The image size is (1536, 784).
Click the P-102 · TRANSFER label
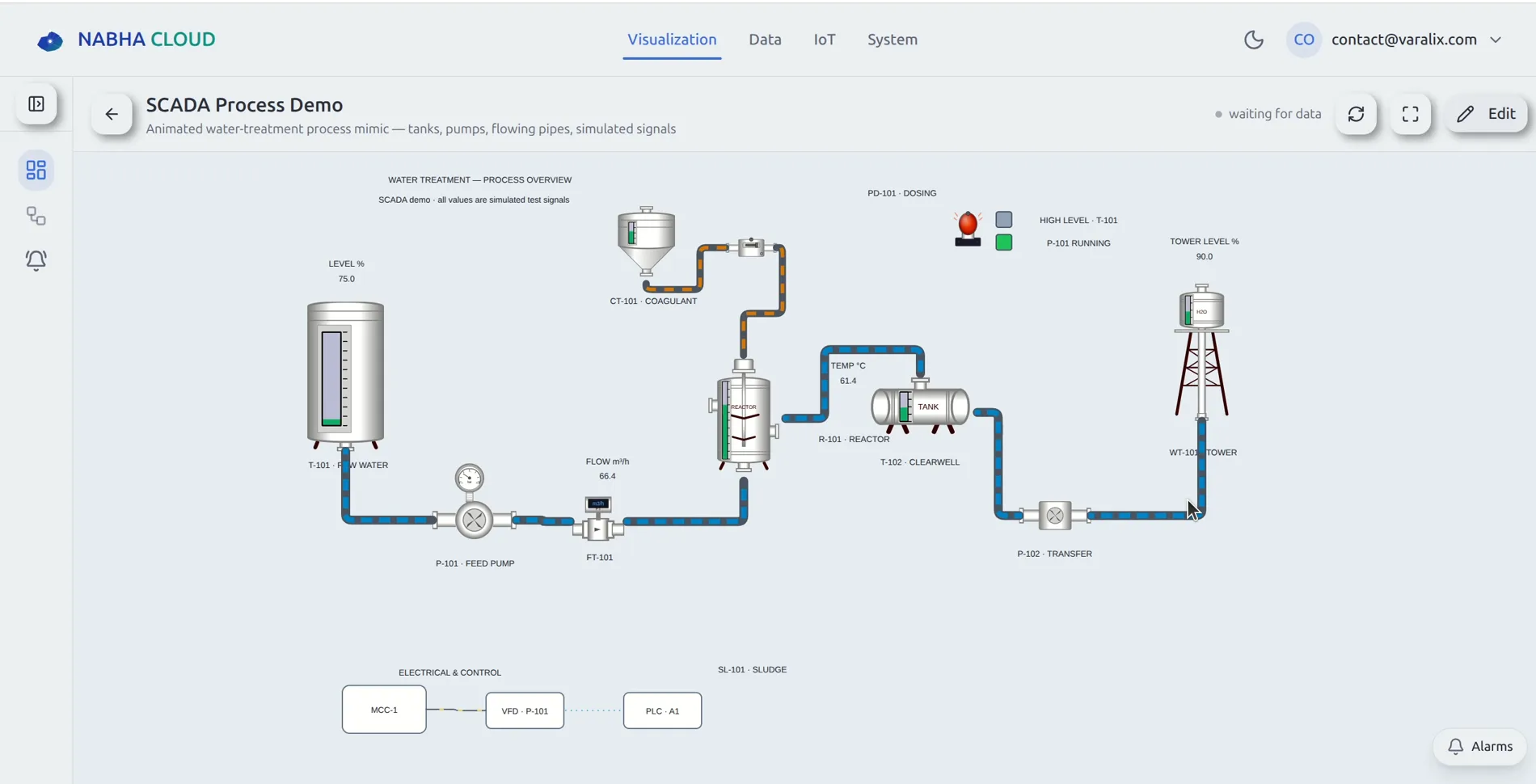pos(1054,554)
